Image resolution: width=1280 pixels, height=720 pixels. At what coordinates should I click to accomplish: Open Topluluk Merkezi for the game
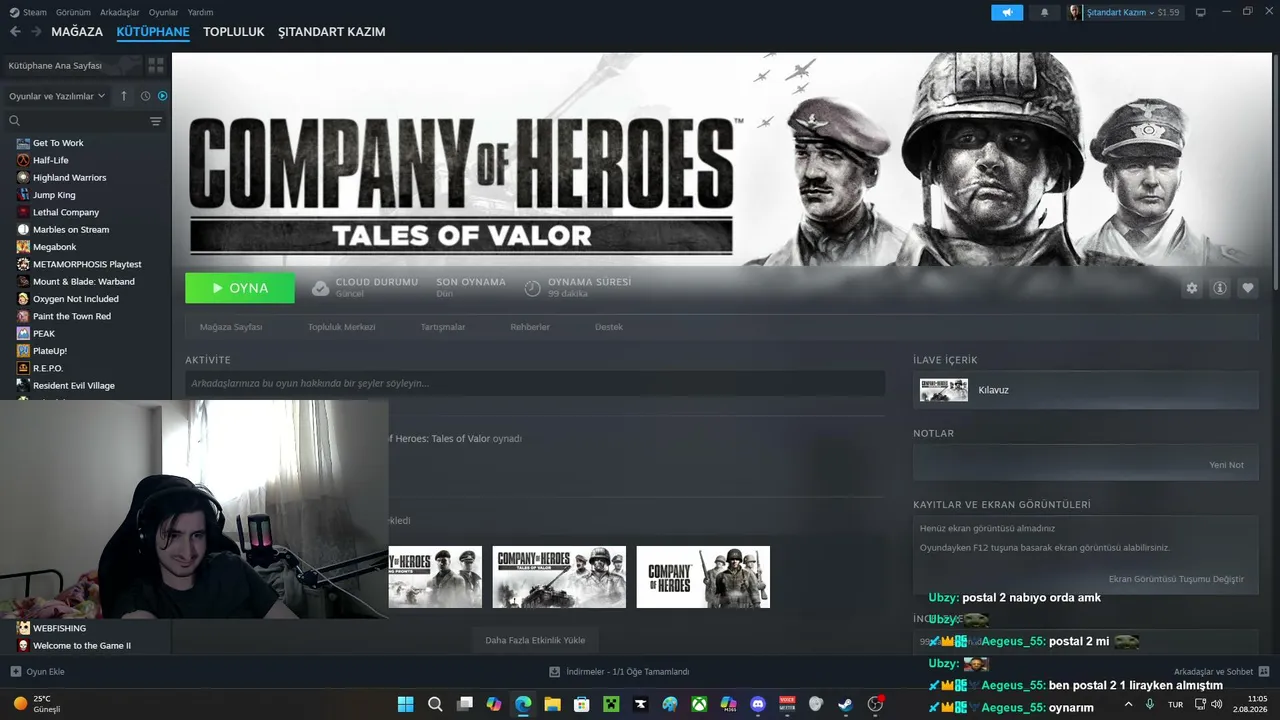(x=342, y=327)
